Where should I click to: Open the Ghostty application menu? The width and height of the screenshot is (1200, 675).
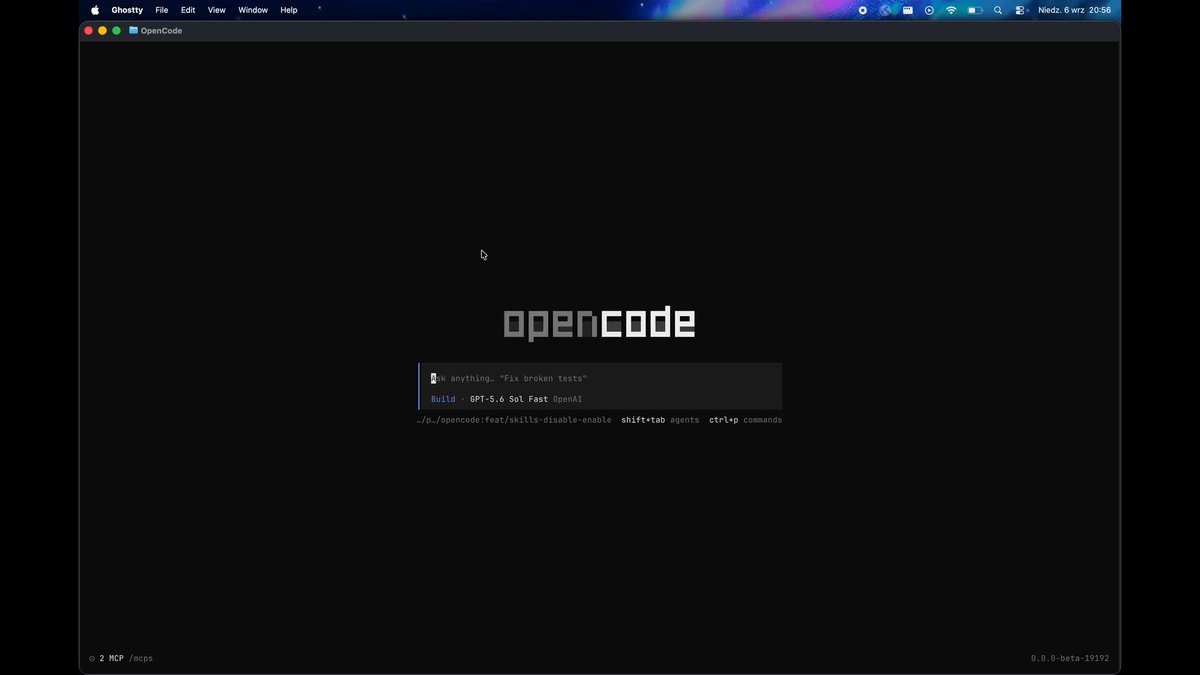[x=127, y=10]
